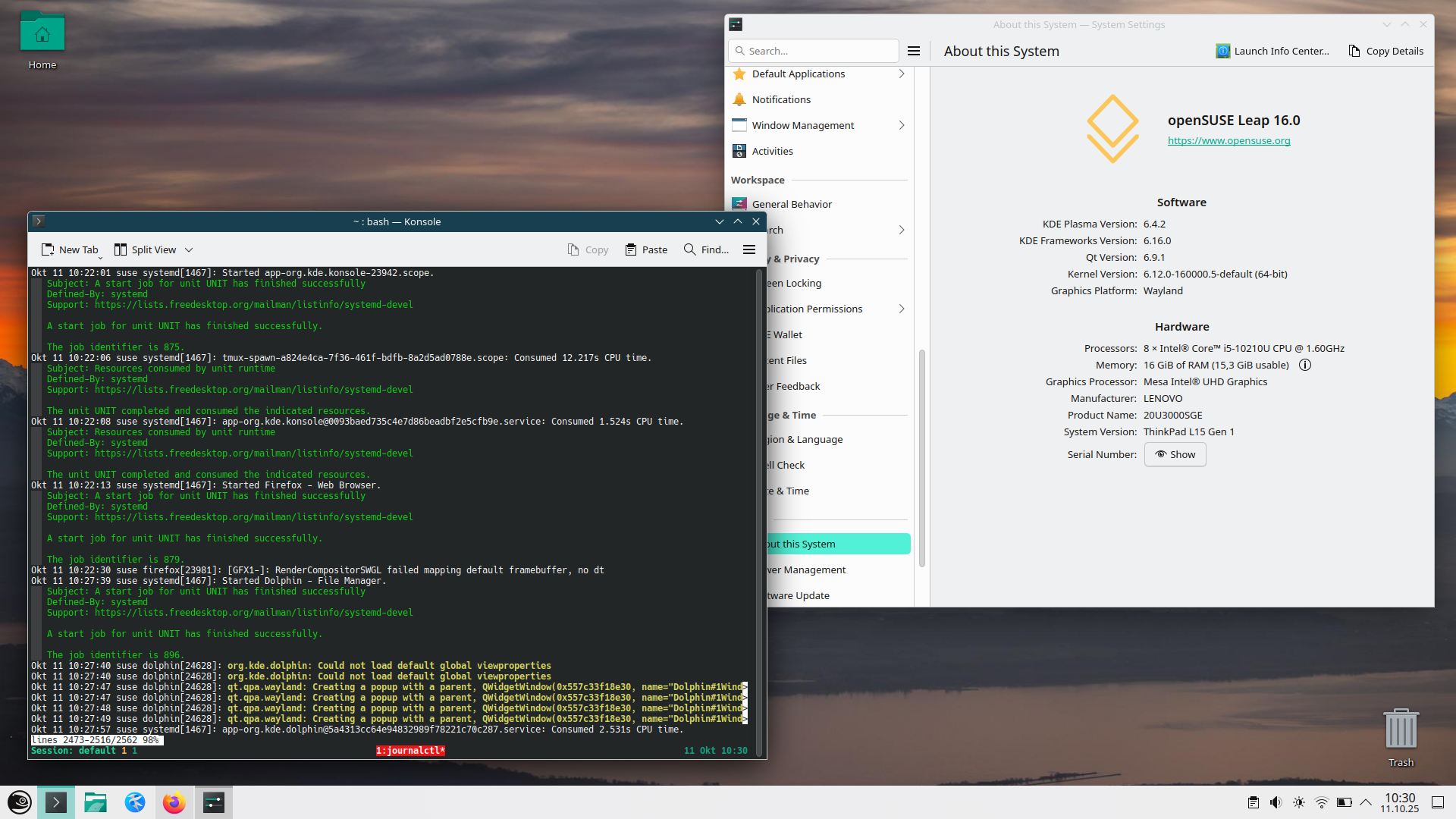Expand Window Management submenu chevron
The height and width of the screenshot is (819, 1456).
902,125
